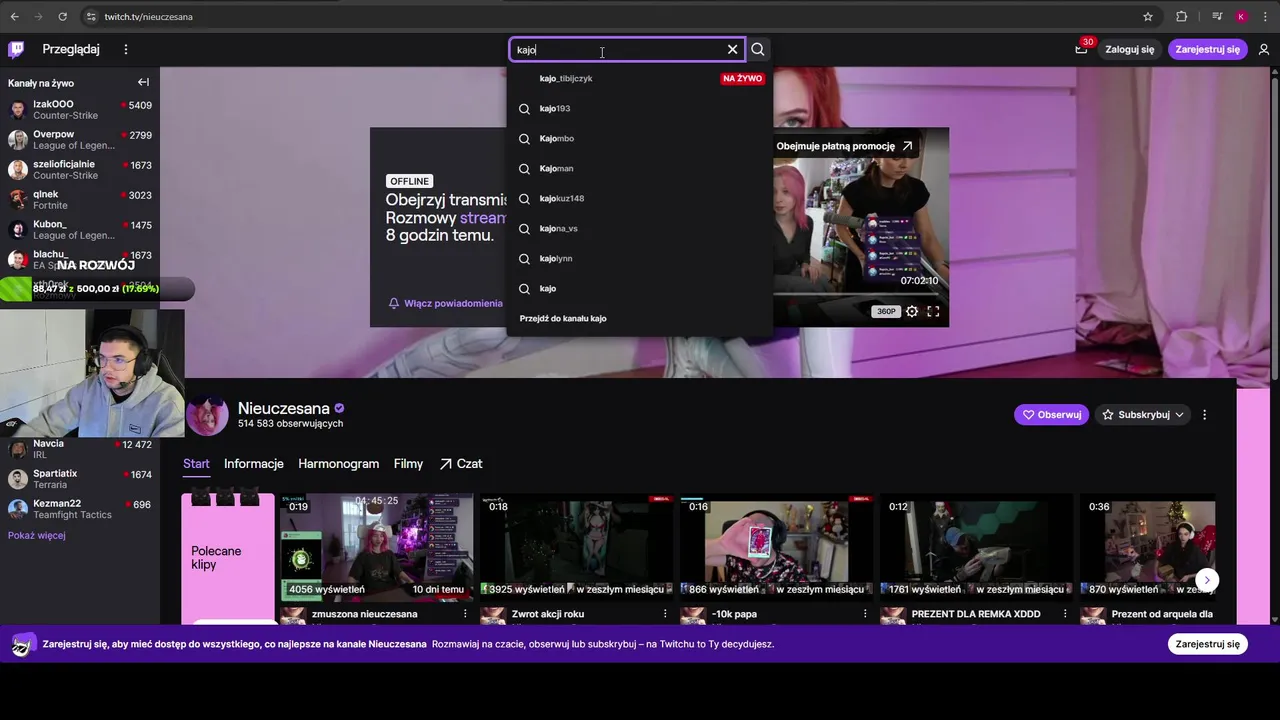
Task: Open options for the zmuszona nieuczesana clip
Action: [x=465, y=614]
